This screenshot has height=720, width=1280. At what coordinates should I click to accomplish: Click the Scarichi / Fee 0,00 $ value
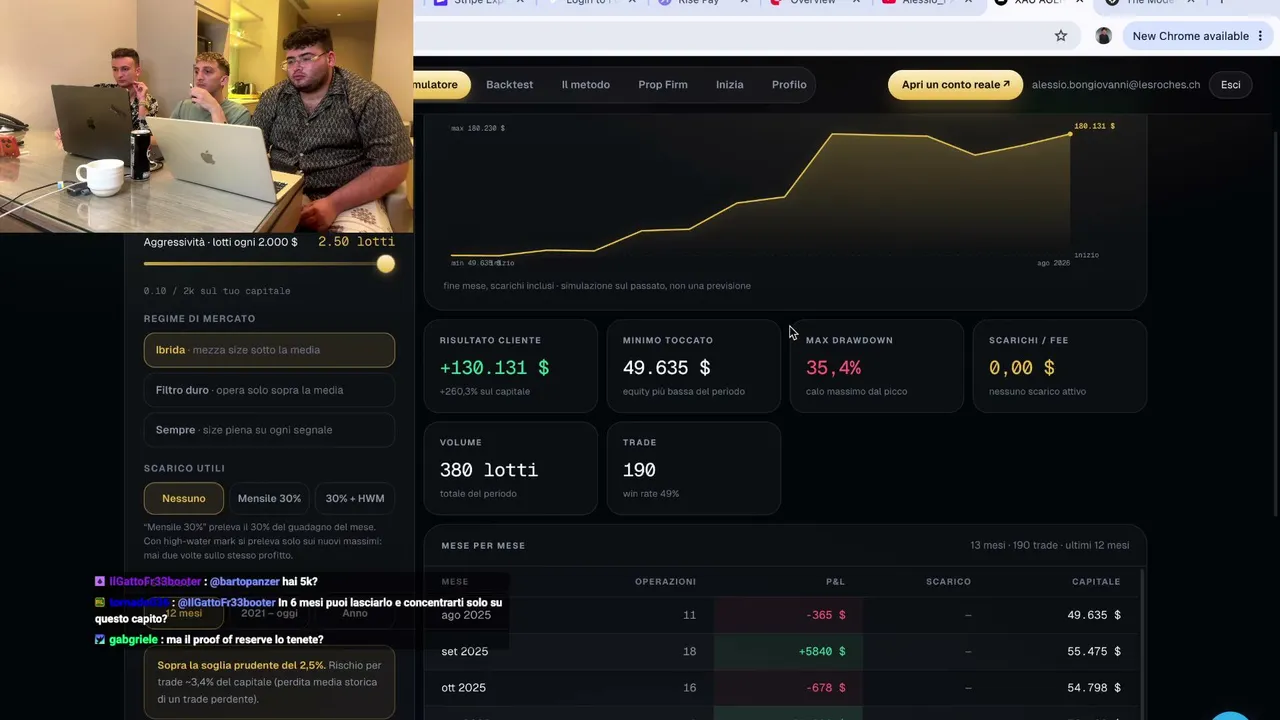[1021, 368]
